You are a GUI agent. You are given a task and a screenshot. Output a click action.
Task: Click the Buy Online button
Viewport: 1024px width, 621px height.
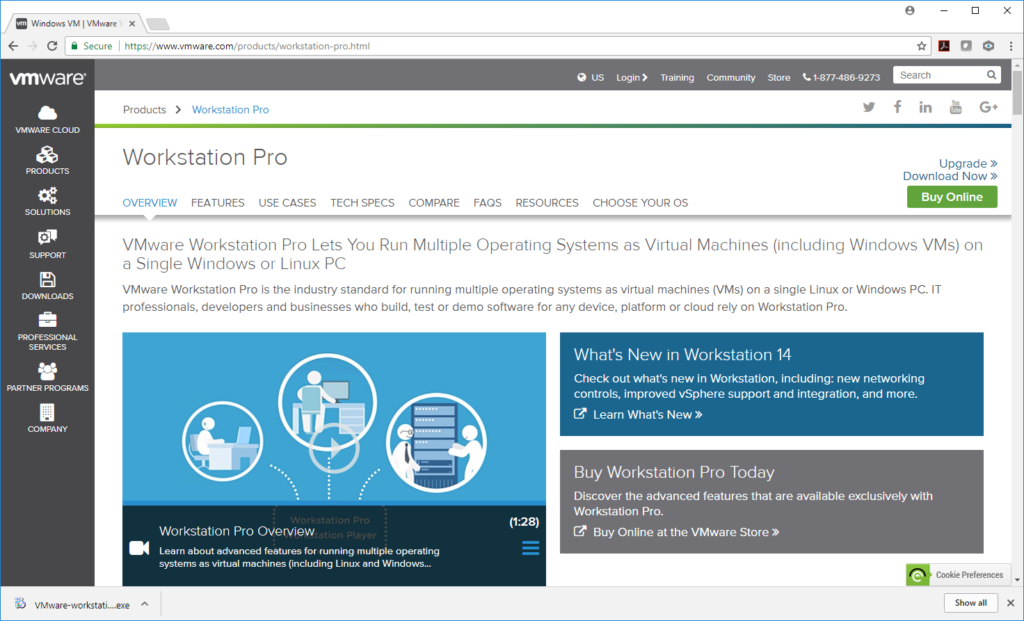coord(952,197)
